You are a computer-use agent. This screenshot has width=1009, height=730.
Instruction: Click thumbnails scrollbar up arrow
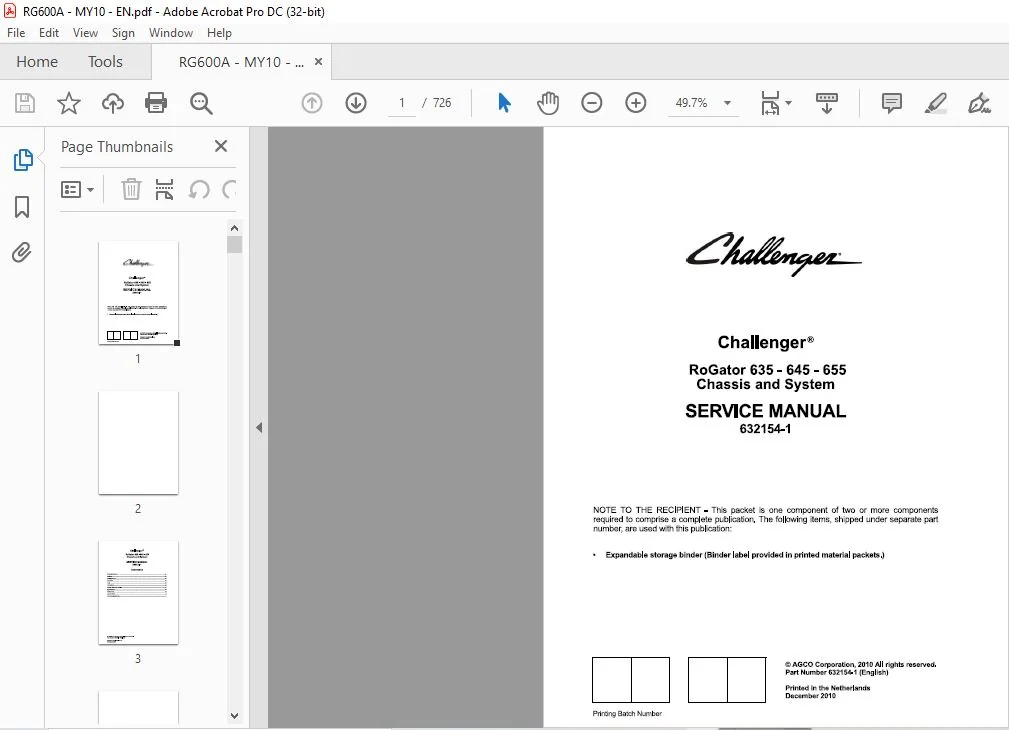point(234,228)
